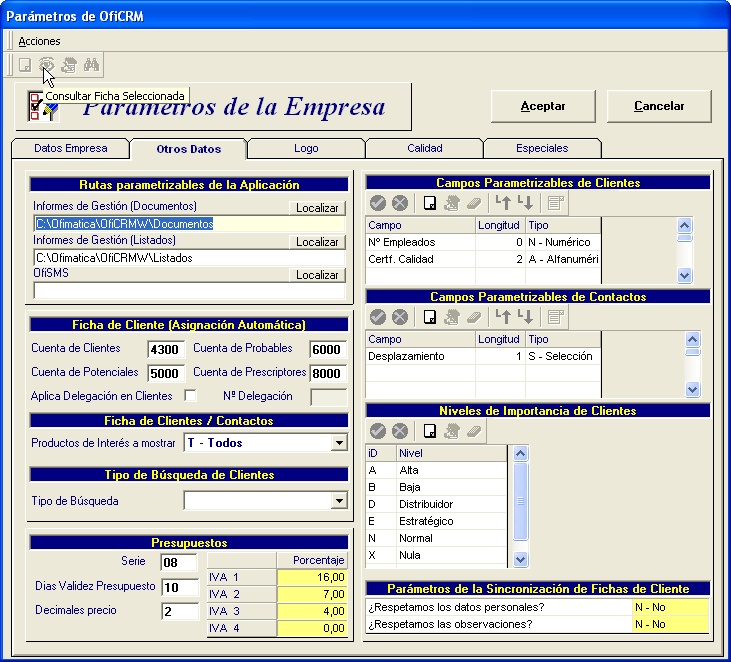The image size is (731, 662).
Task: Click the Campos de Clientes scrollbar down arrow
Action: point(684,276)
